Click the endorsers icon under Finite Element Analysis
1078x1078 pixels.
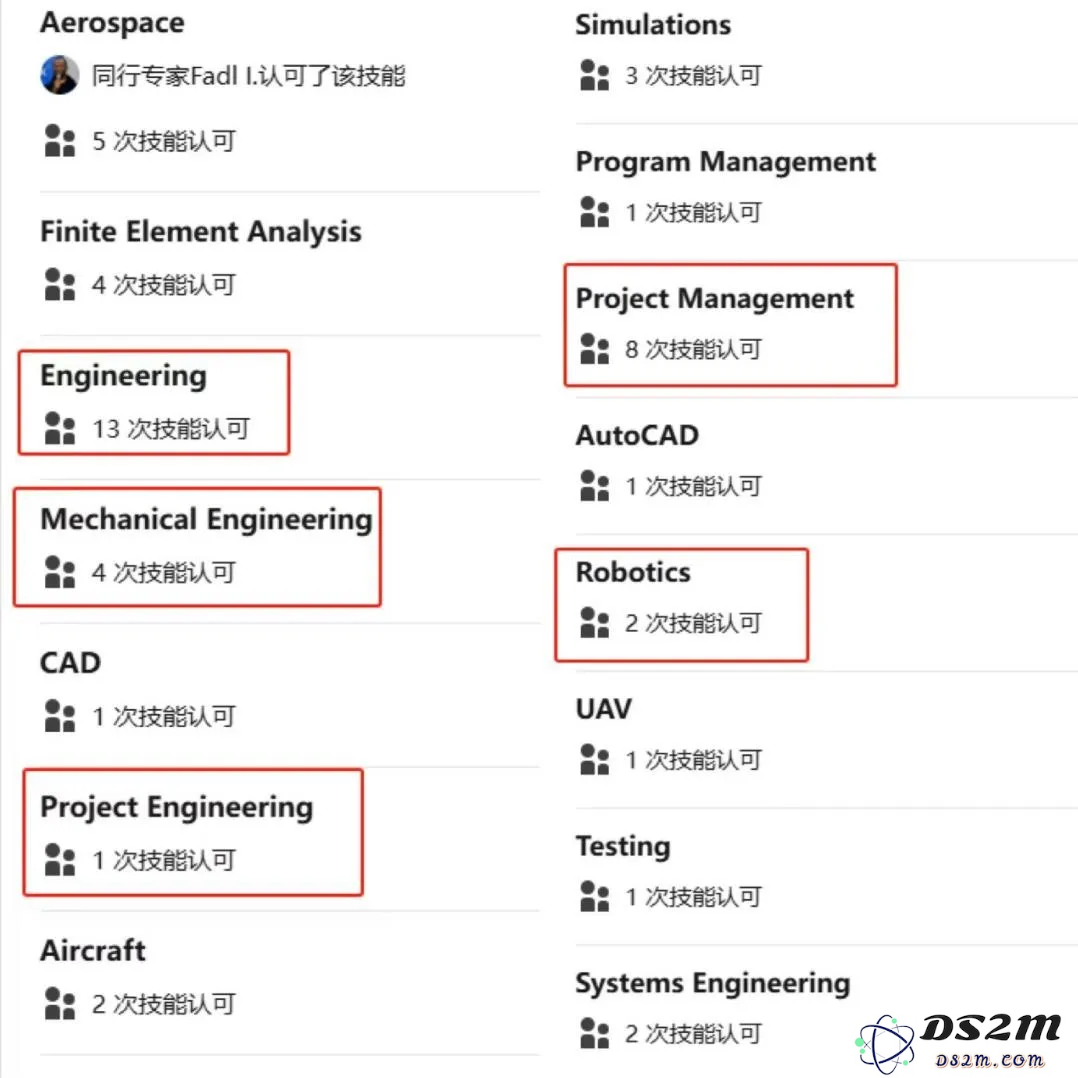click(x=59, y=285)
